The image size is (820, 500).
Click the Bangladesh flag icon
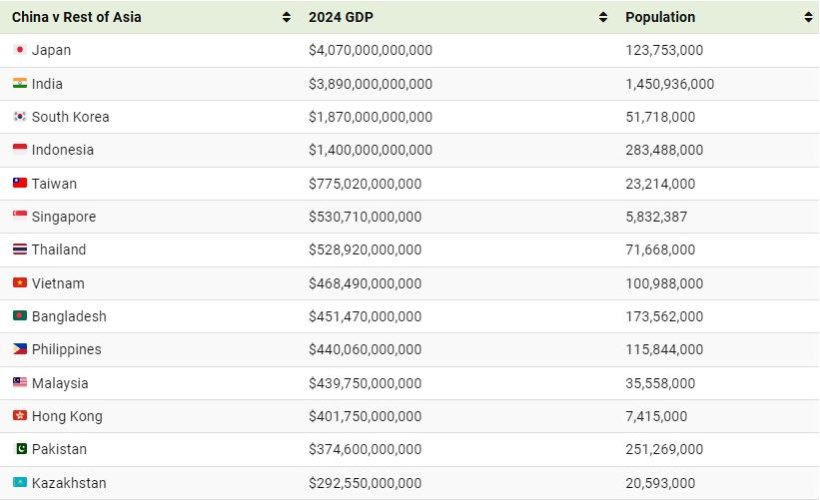19,316
